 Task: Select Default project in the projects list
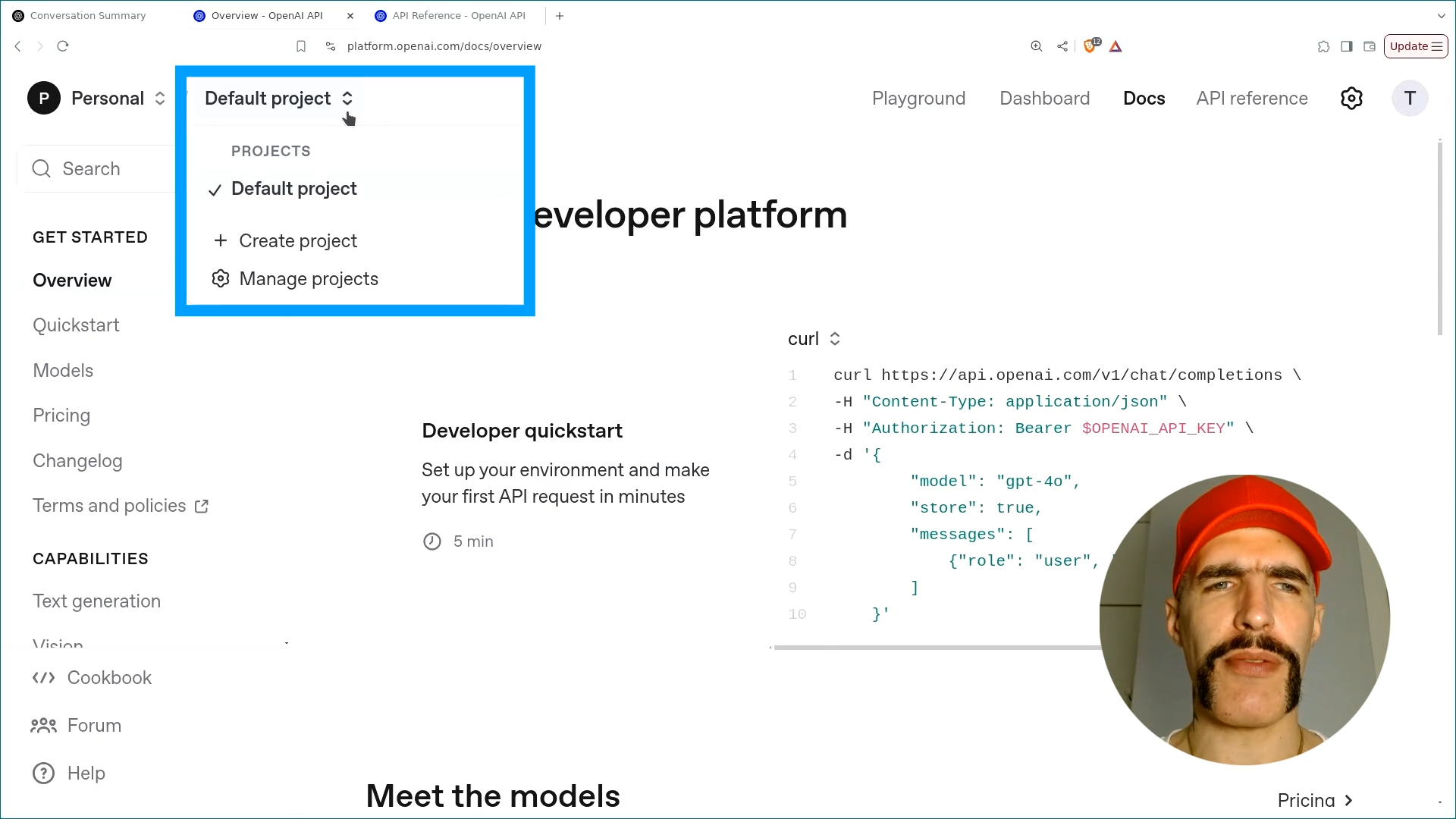point(293,189)
